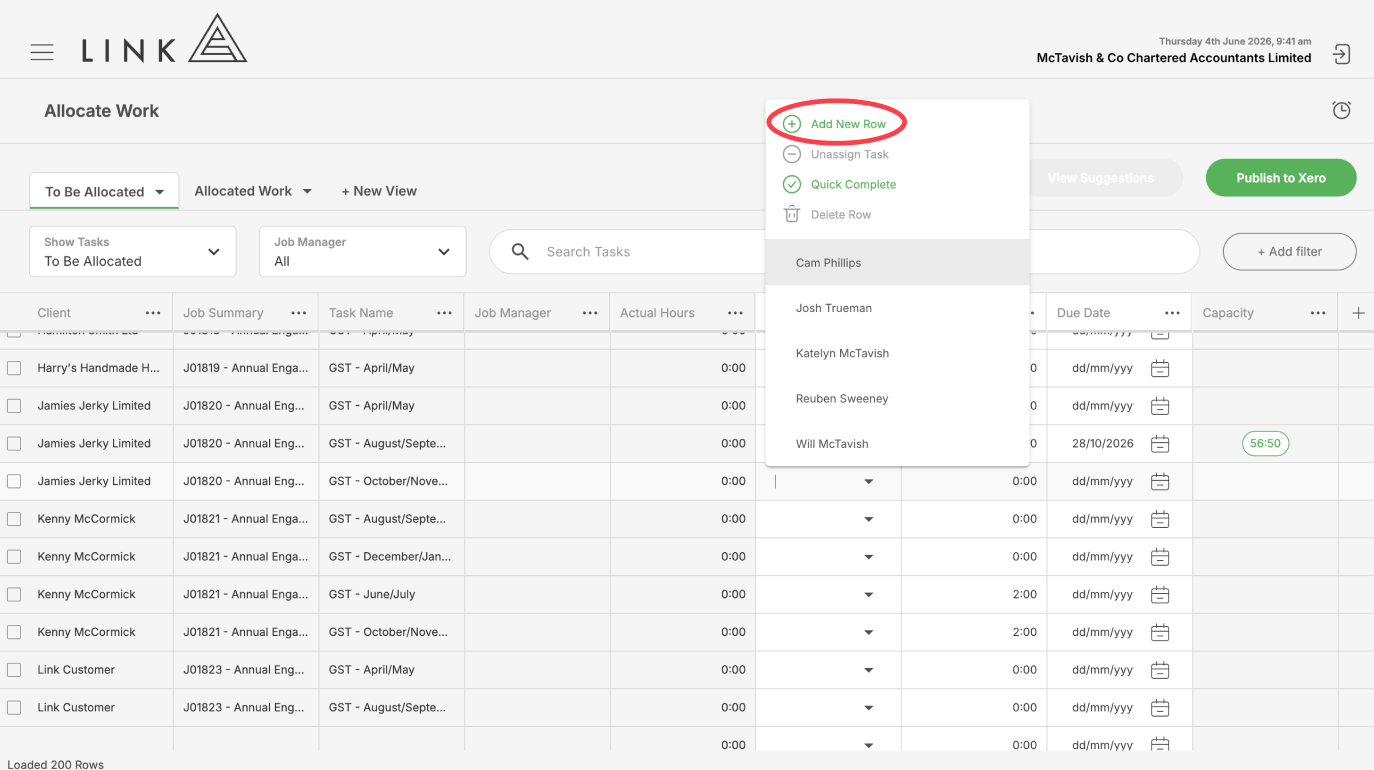Open calendar for Jamies Jerky GST October/November
The width and height of the screenshot is (1374, 770).
(1160, 481)
